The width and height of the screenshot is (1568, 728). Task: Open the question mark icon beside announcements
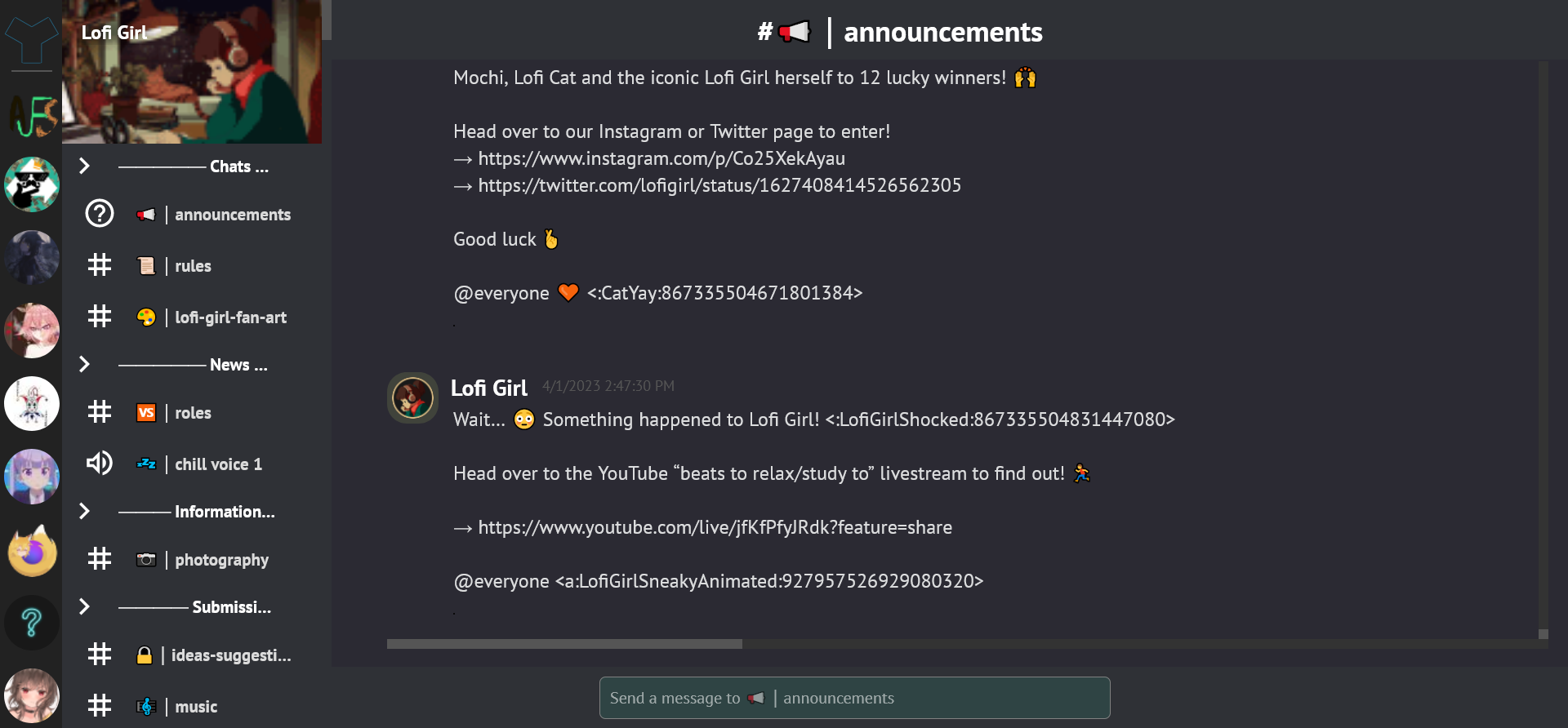coord(99,213)
